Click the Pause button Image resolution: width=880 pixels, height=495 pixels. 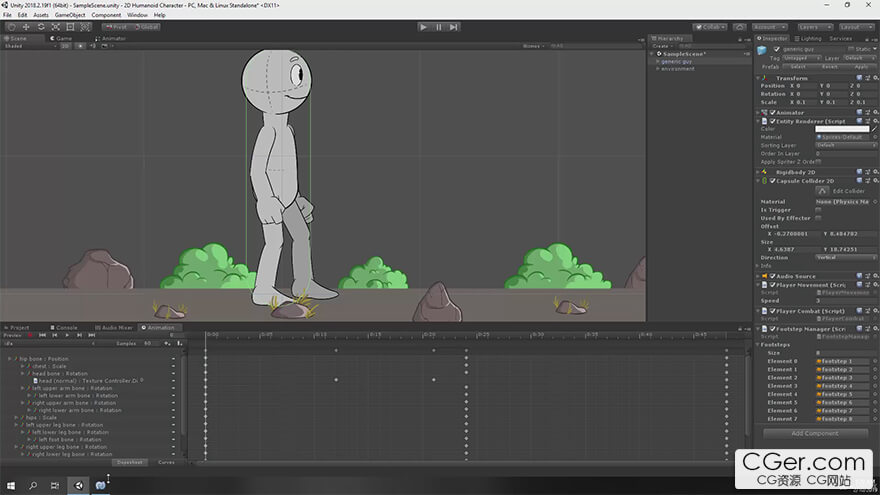439,27
